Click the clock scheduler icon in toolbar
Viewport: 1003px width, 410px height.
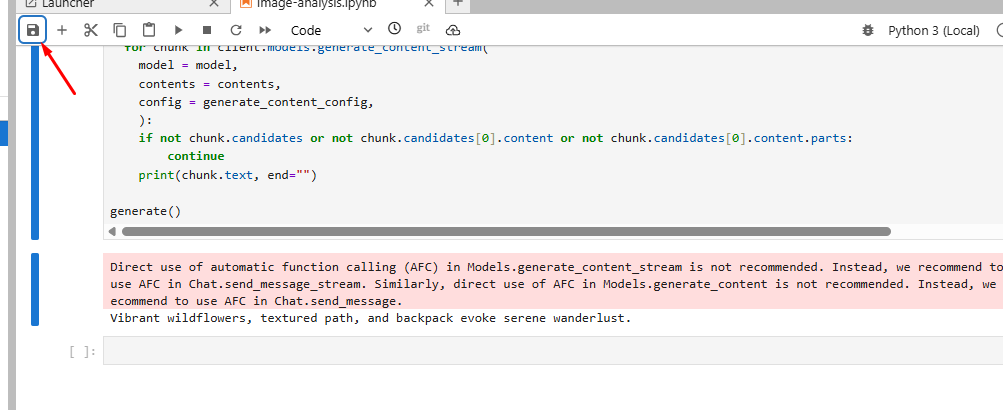tap(395, 29)
